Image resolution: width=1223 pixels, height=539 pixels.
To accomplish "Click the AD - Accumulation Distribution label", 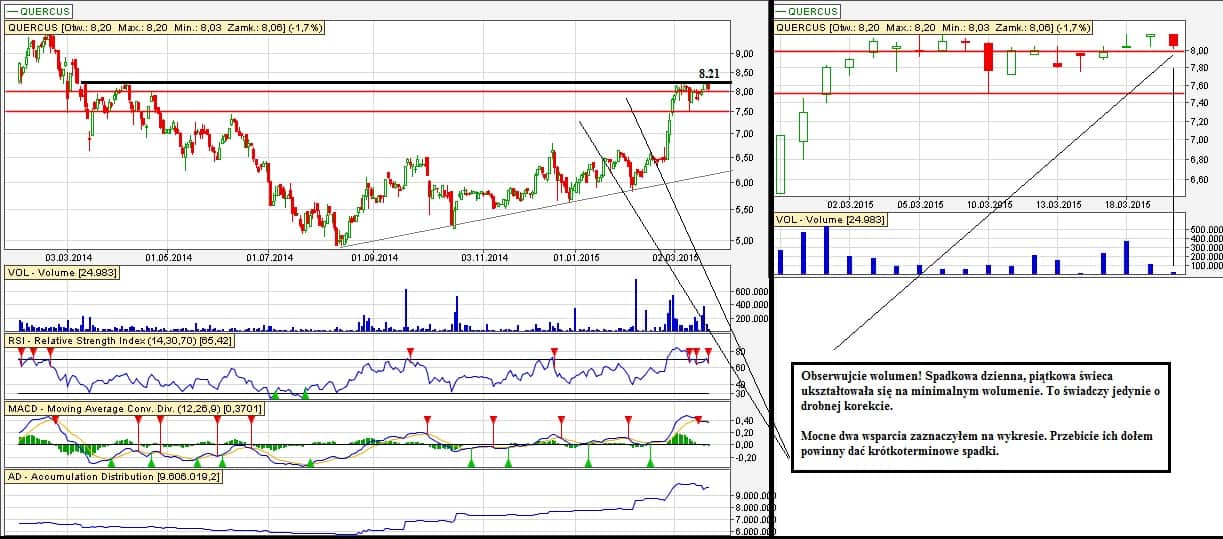I will click(x=112, y=476).
